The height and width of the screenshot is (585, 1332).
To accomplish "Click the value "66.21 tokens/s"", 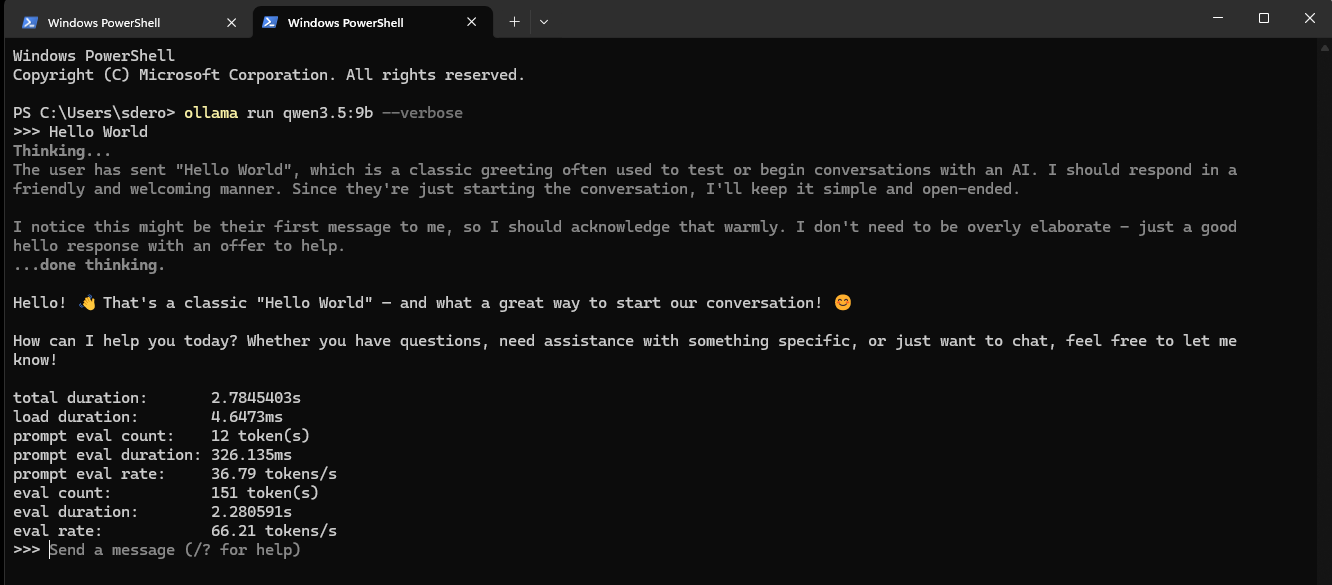I will pos(274,531).
